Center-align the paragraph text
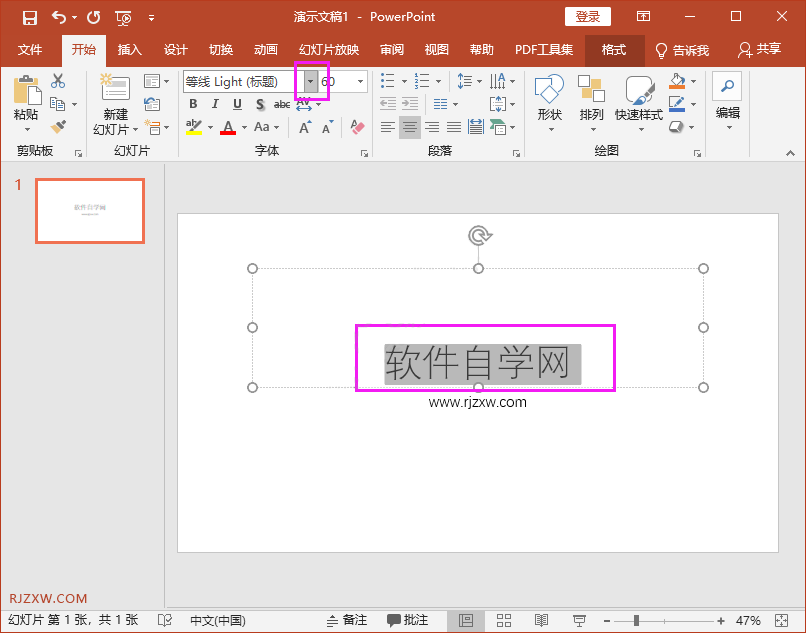This screenshot has height=633, width=806. [409, 127]
